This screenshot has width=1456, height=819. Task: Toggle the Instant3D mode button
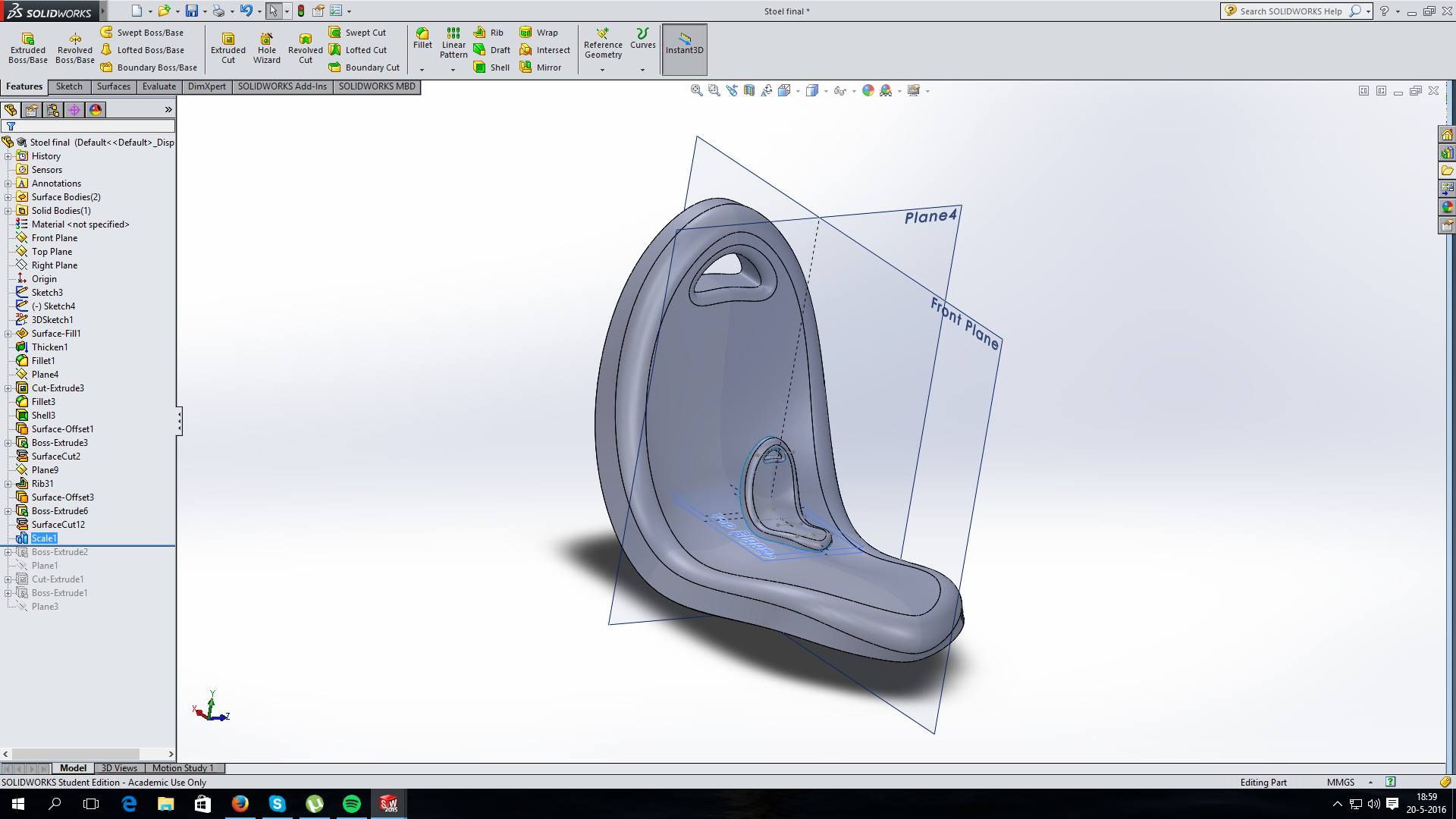click(684, 49)
